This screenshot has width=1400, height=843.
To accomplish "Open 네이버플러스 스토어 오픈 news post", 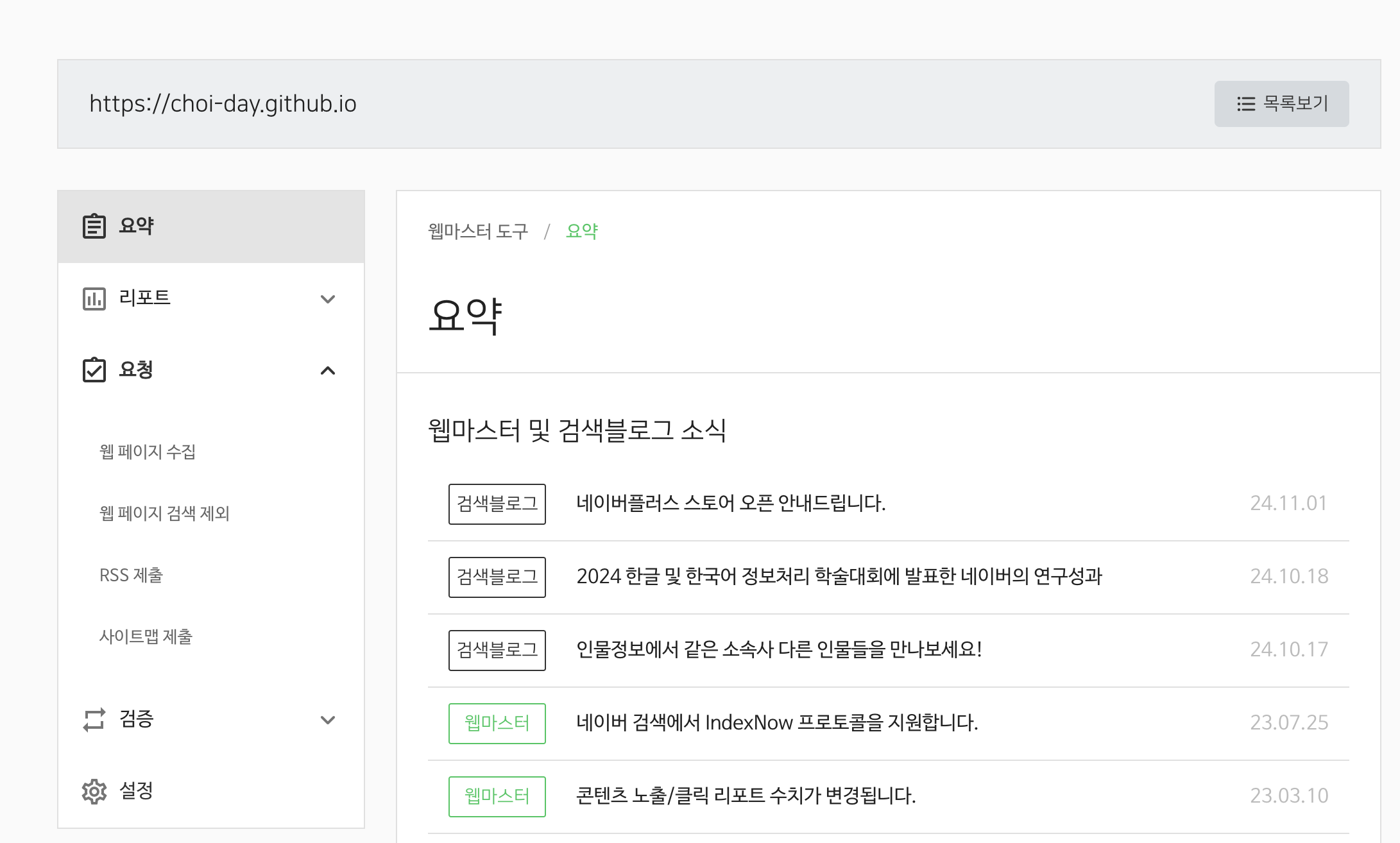I will click(x=730, y=504).
